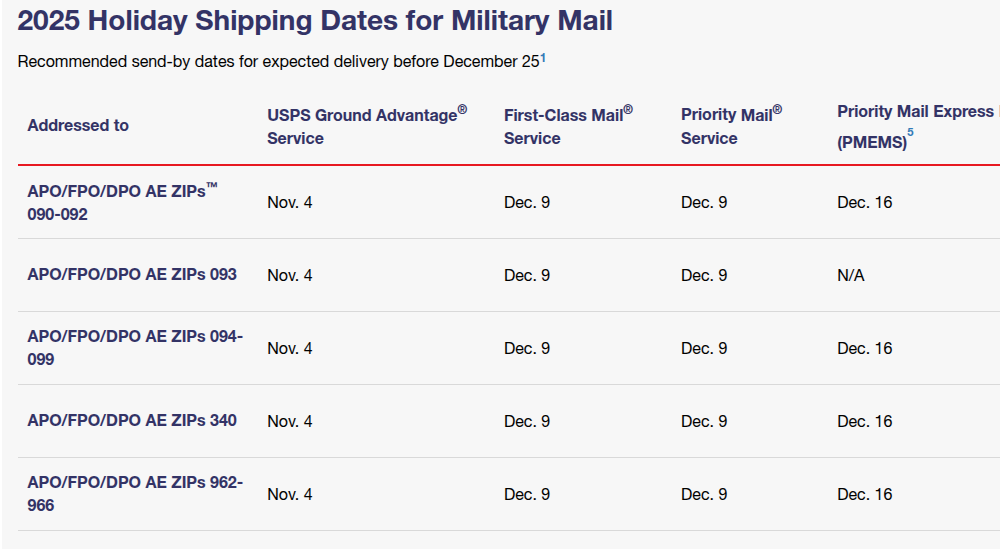Screen dimensions: 1000x549
Task: Click the N/A cell in ZIPs 093 row
Action: (851, 275)
